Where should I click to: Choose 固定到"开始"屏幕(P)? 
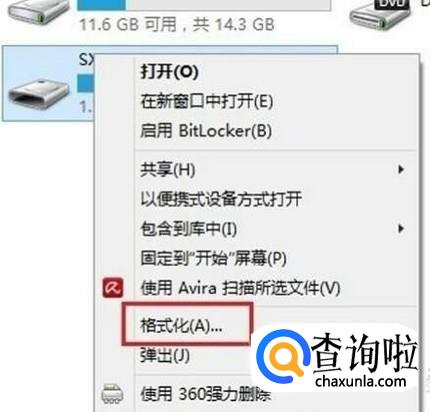(x=213, y=258)
